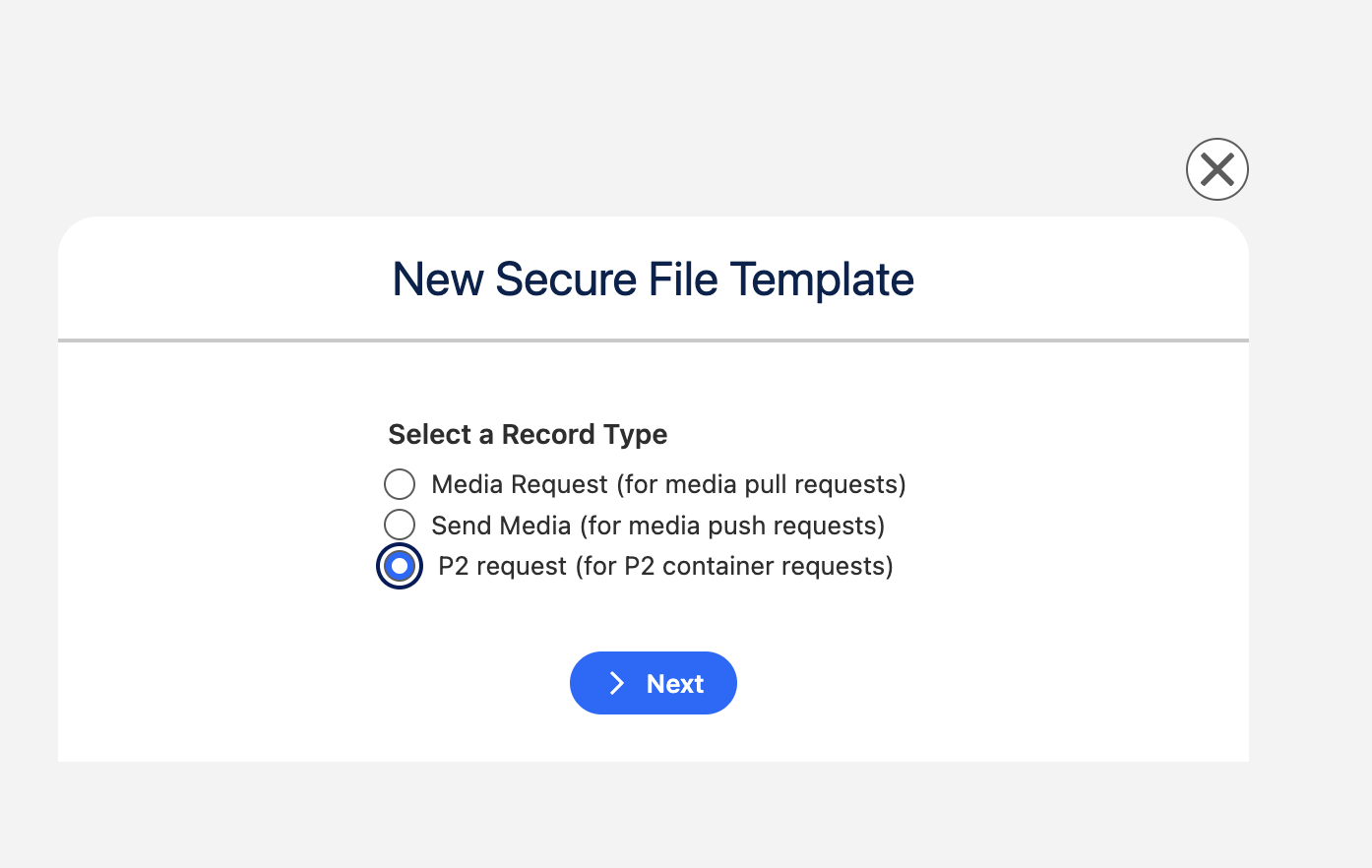Proceed with the blue Next button
Screen dimensions: 1372x868
pos(654,683)
